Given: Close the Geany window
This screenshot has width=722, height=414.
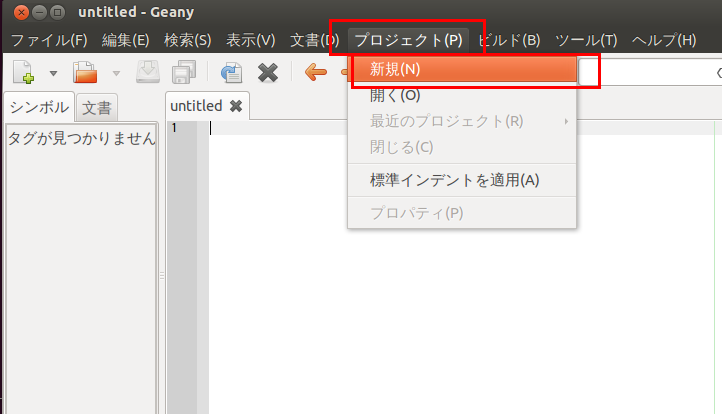Looking at the screenshot, I should [x=21, y=12].
